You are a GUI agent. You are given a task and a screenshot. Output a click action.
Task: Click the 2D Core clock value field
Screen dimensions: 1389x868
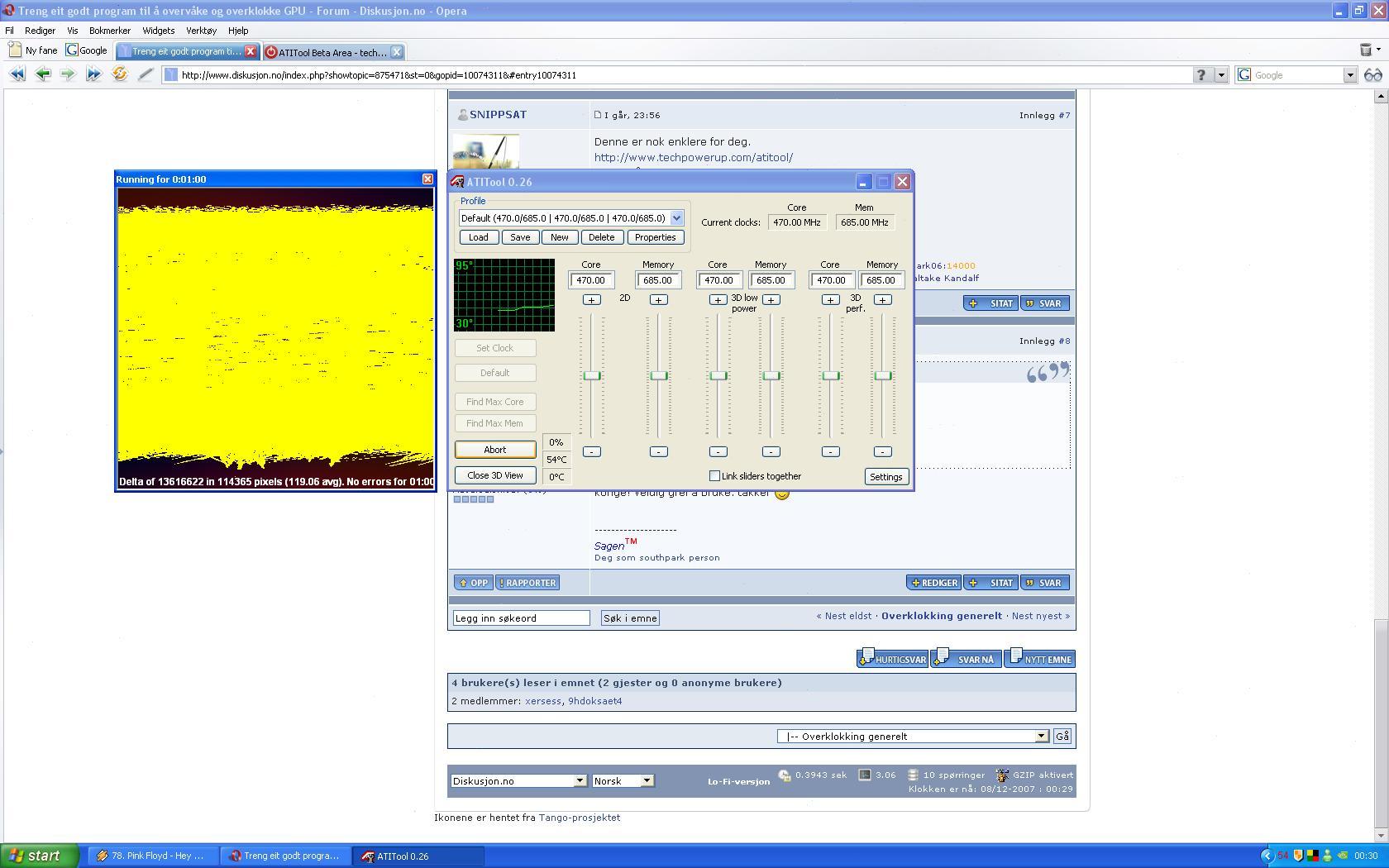coord(591,280)
